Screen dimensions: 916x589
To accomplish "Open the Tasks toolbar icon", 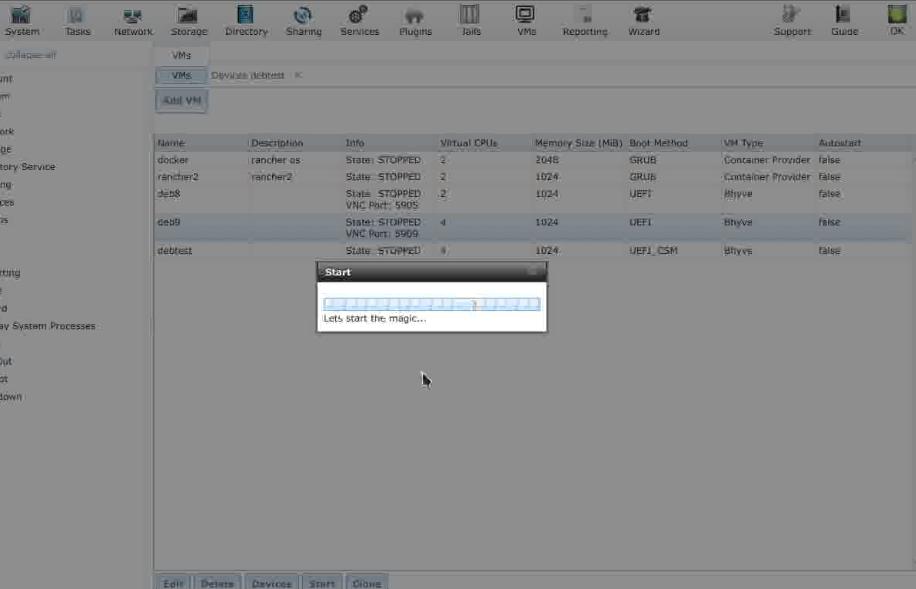I will tap(77, 20).
